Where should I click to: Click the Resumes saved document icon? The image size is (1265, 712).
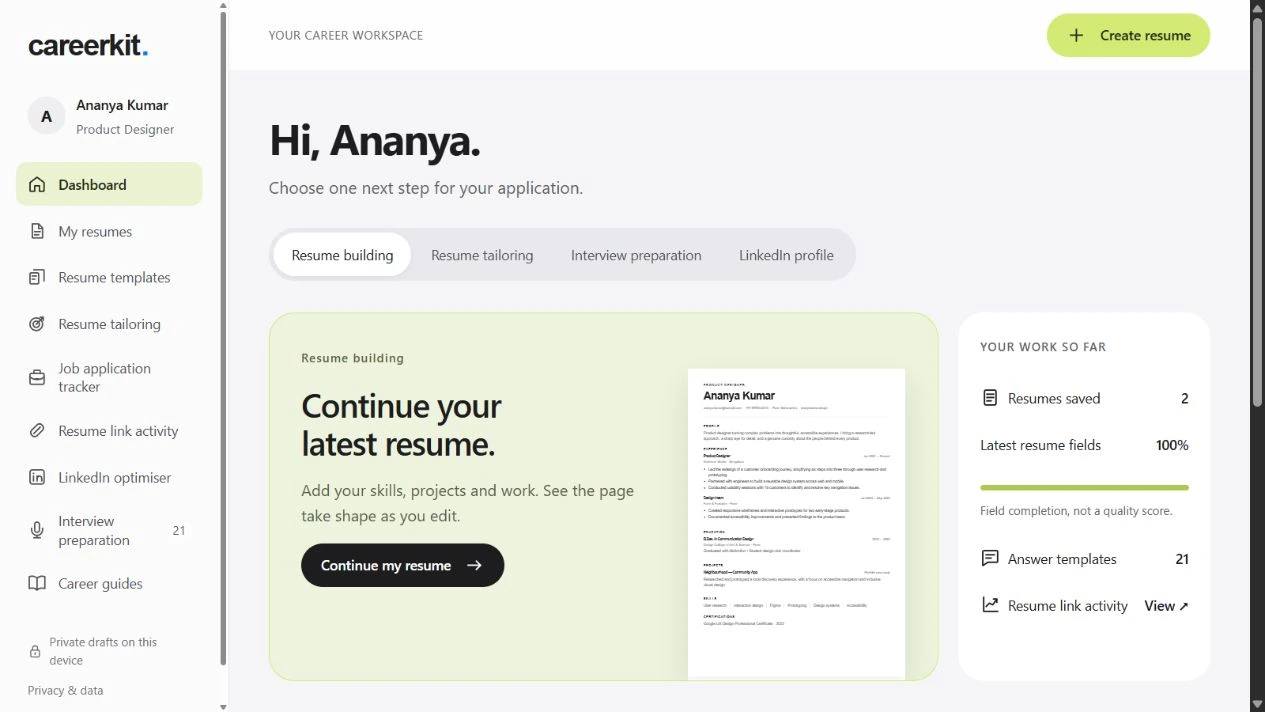click(990, 398)
